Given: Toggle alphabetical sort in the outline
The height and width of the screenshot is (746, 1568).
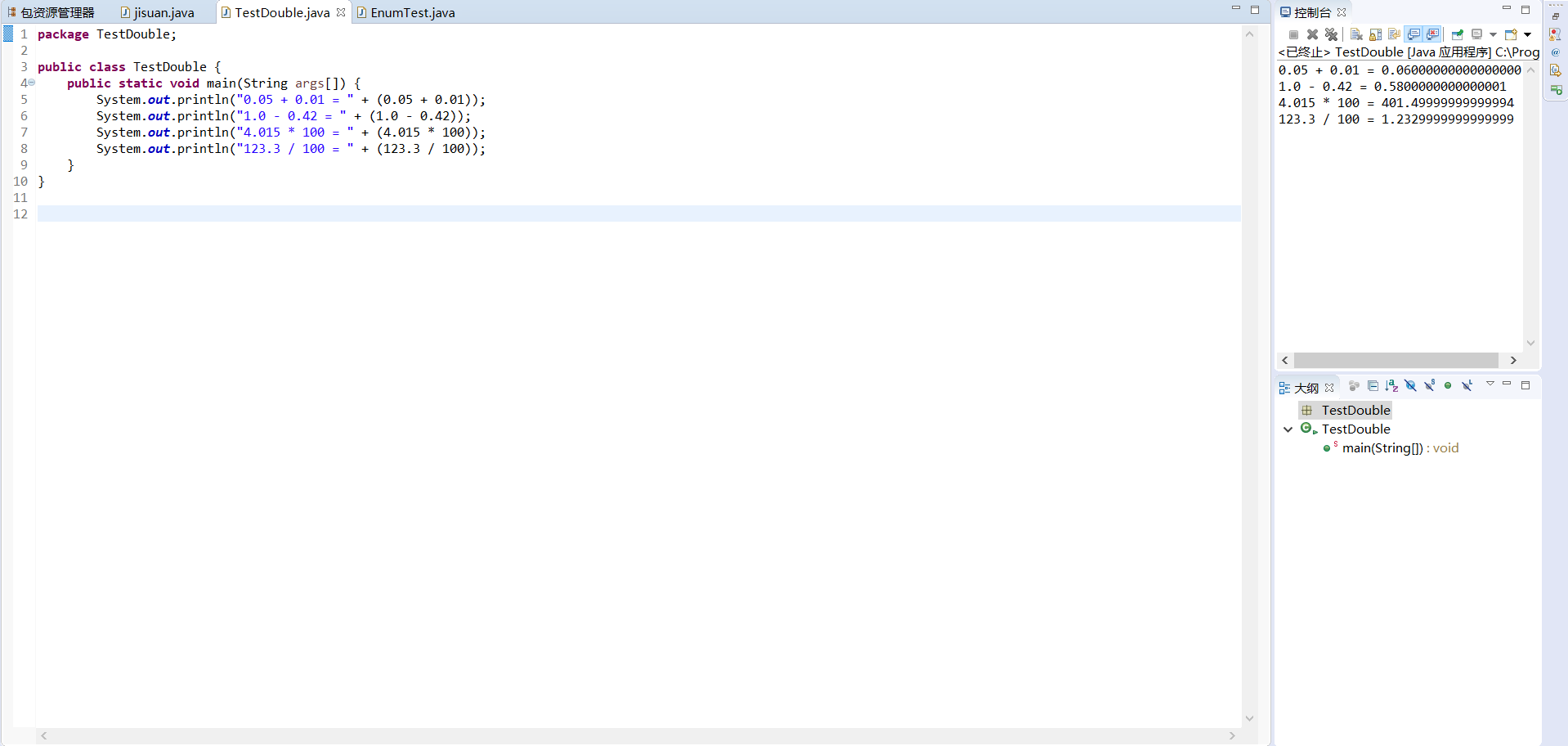Looking at the screenshot, I should pos(1391,386).
